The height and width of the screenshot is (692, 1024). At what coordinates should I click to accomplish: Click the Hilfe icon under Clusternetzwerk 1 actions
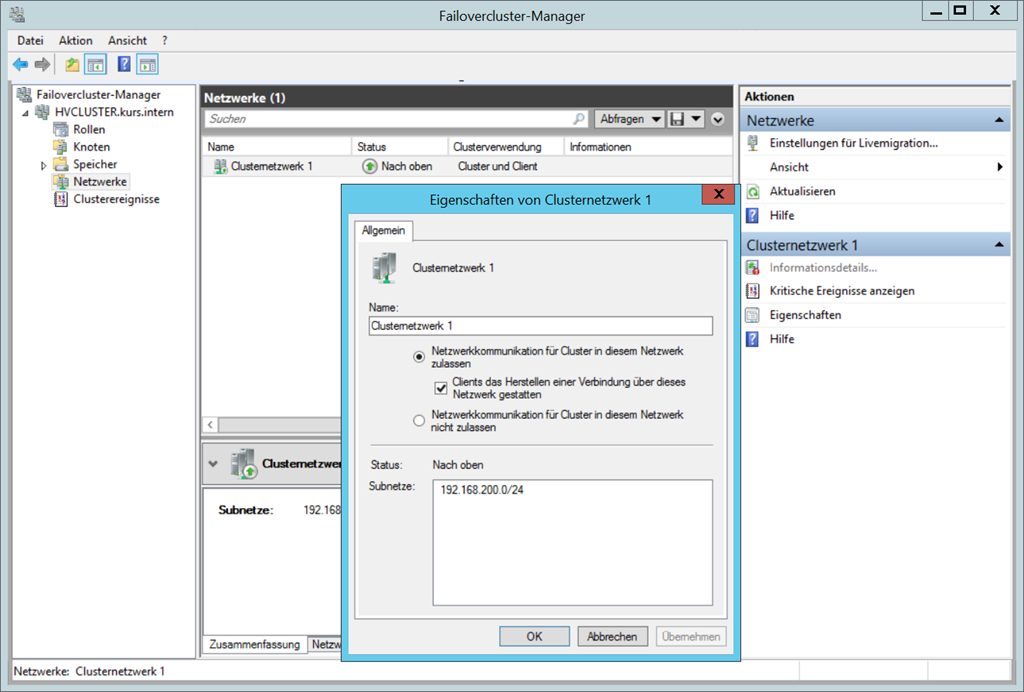click(753, 339)
